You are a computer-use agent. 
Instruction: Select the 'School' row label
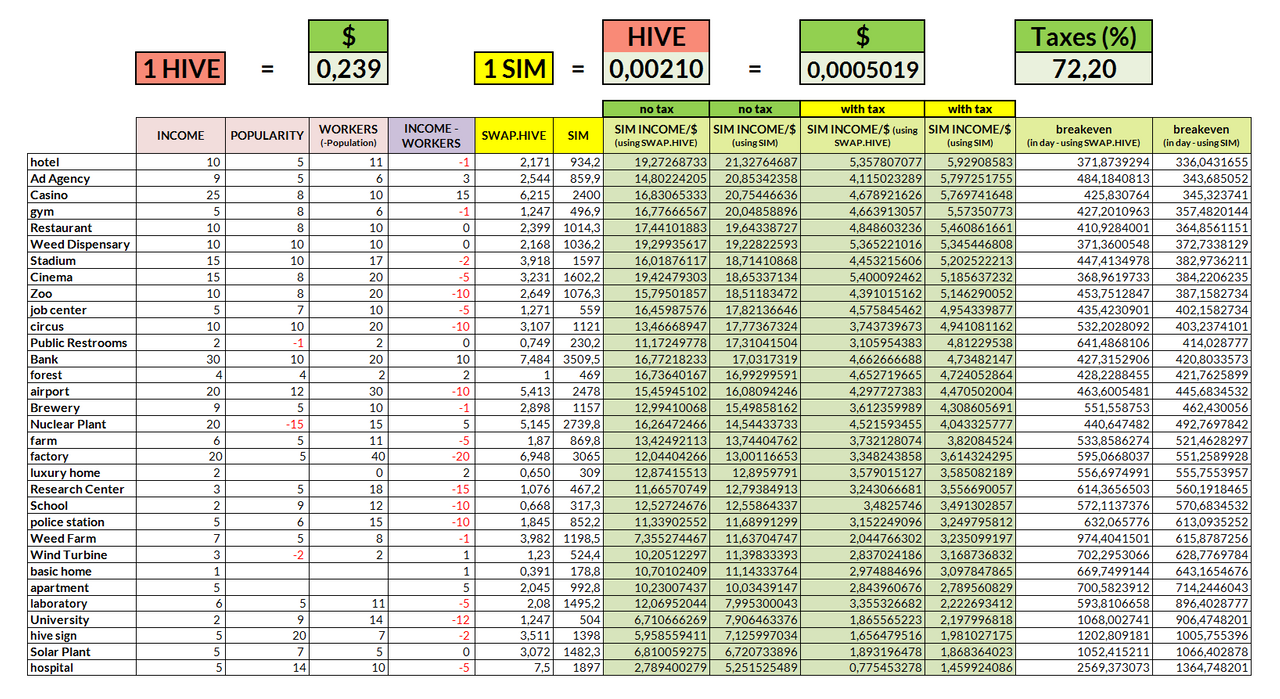tap(82, 506)
